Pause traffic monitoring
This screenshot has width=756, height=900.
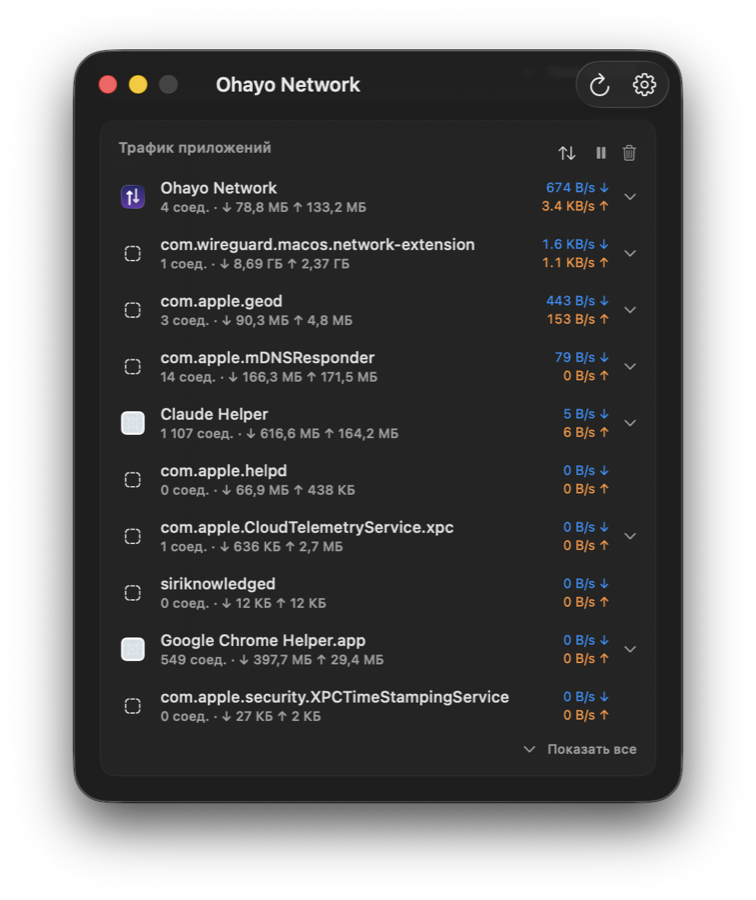pyautogui.click(x=600, y=153)
